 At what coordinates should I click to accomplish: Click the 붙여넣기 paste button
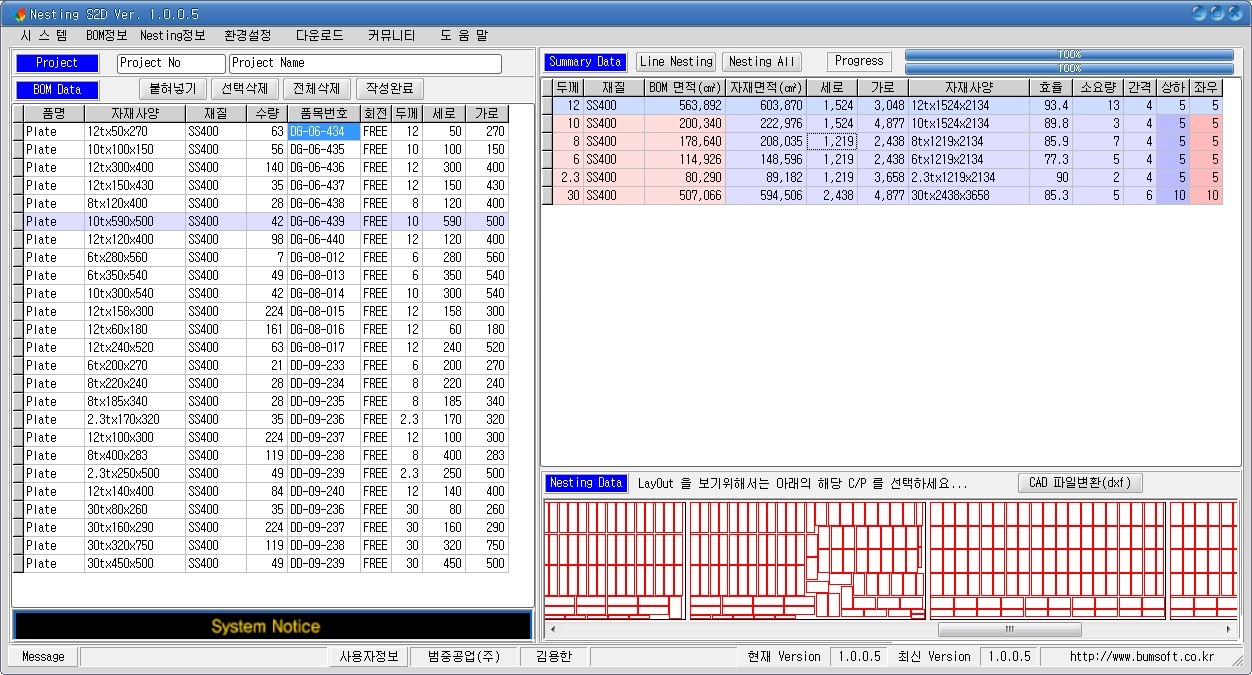(x=173, y=89)
